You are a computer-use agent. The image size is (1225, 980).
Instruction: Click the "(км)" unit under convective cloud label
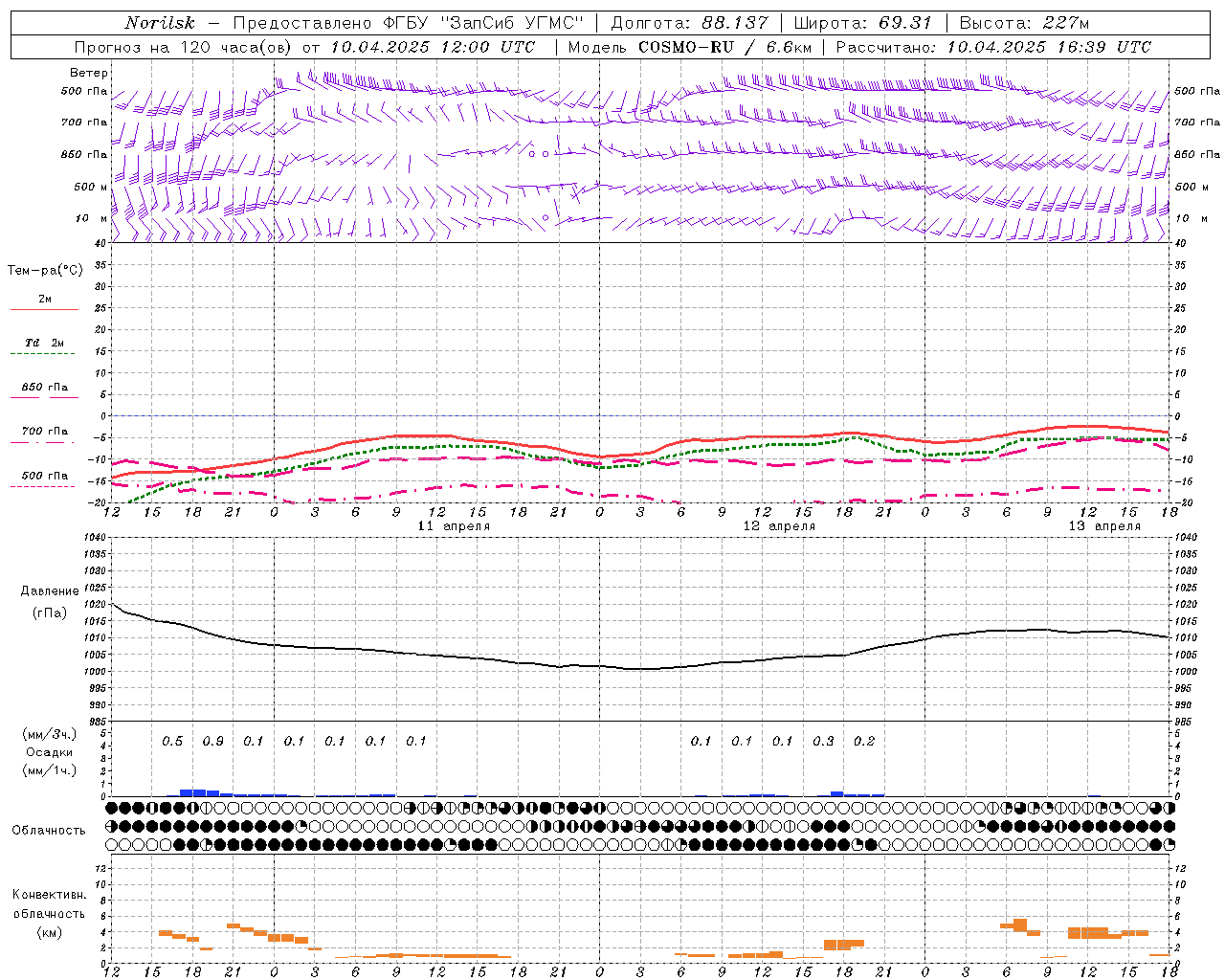tap(50, 933)
